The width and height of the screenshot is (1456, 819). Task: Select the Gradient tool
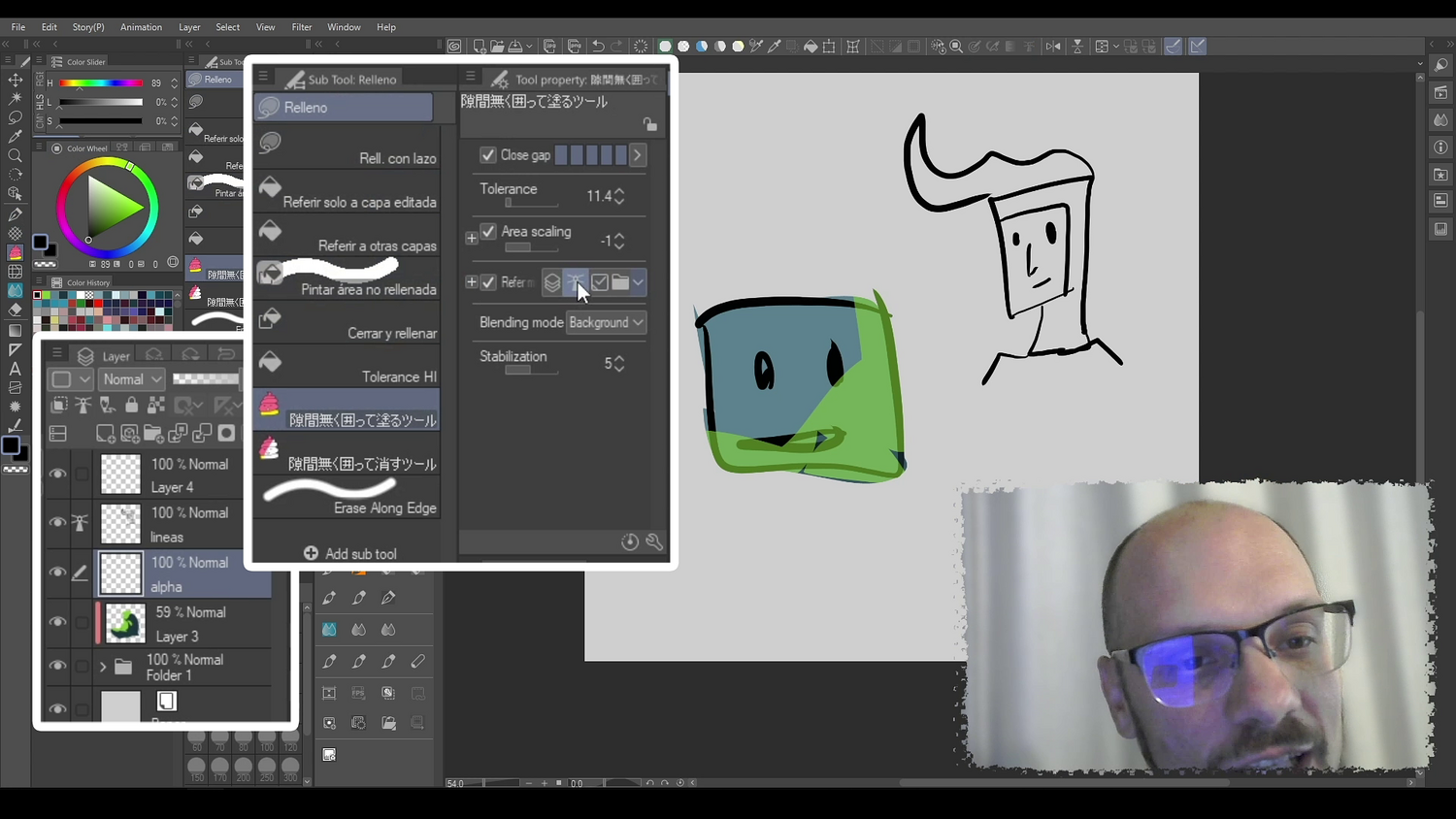[15, 330]
